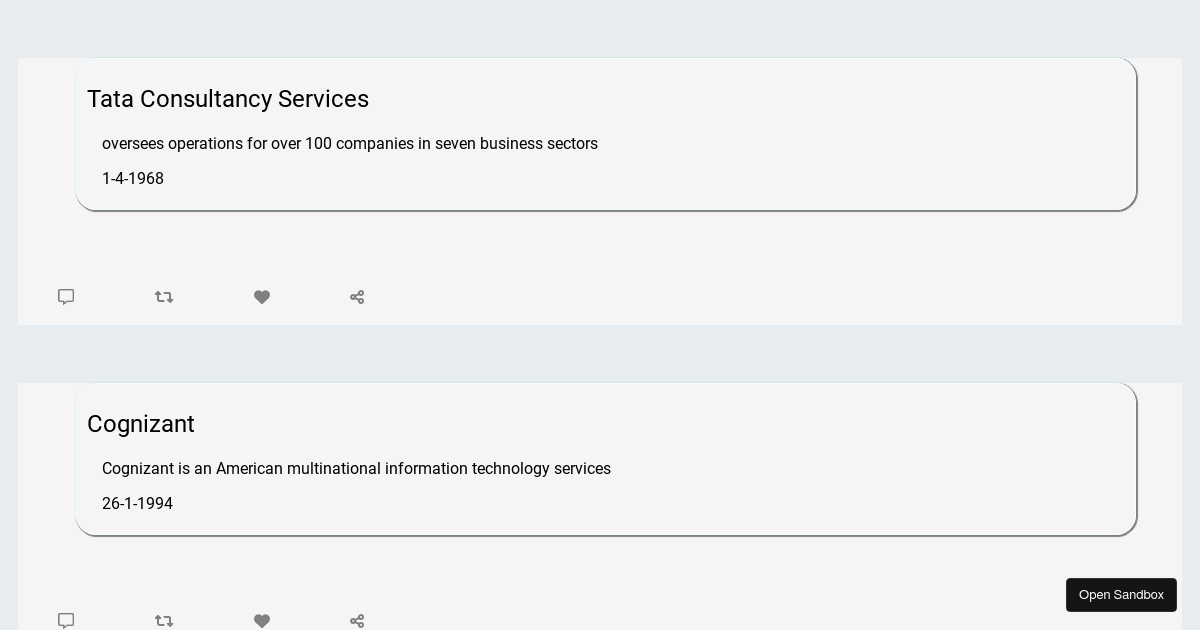Share the Tata Consultancy Services post

(x=357, y=297)
